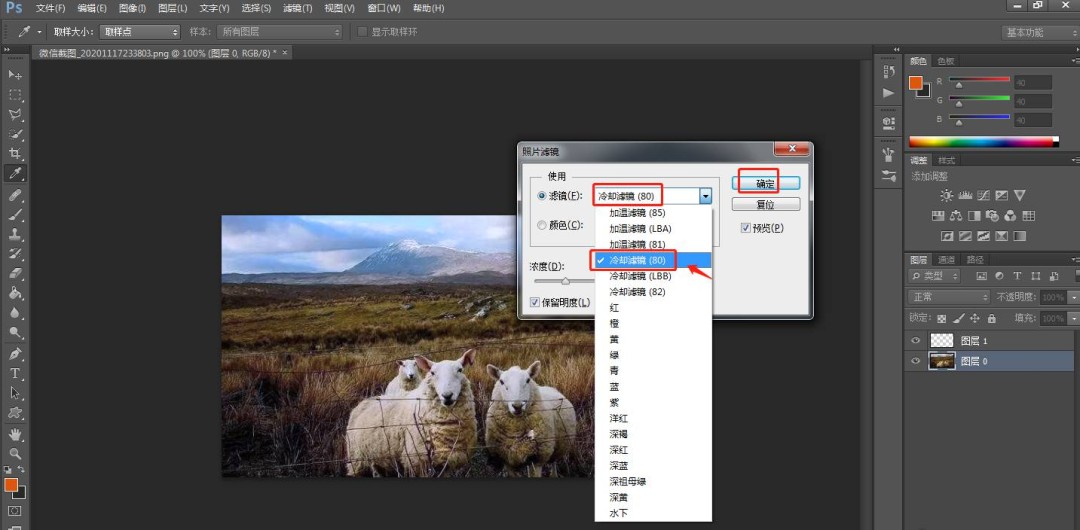Pick 加温滤镜 (85) in the dropdown list
Viewport: 1080px width, 530px height.
637,213
